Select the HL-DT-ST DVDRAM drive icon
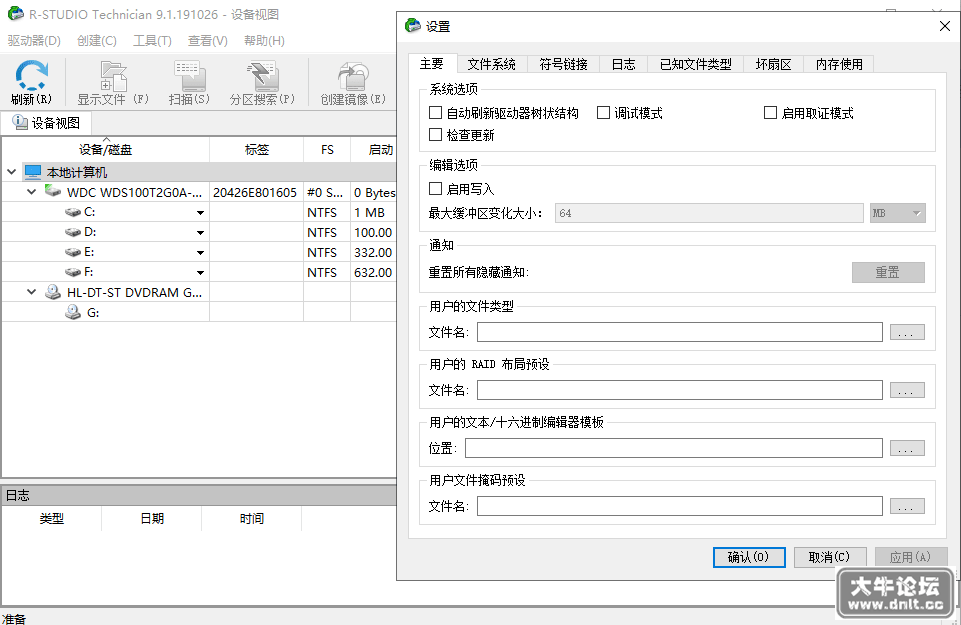 [x=53, y=292]
